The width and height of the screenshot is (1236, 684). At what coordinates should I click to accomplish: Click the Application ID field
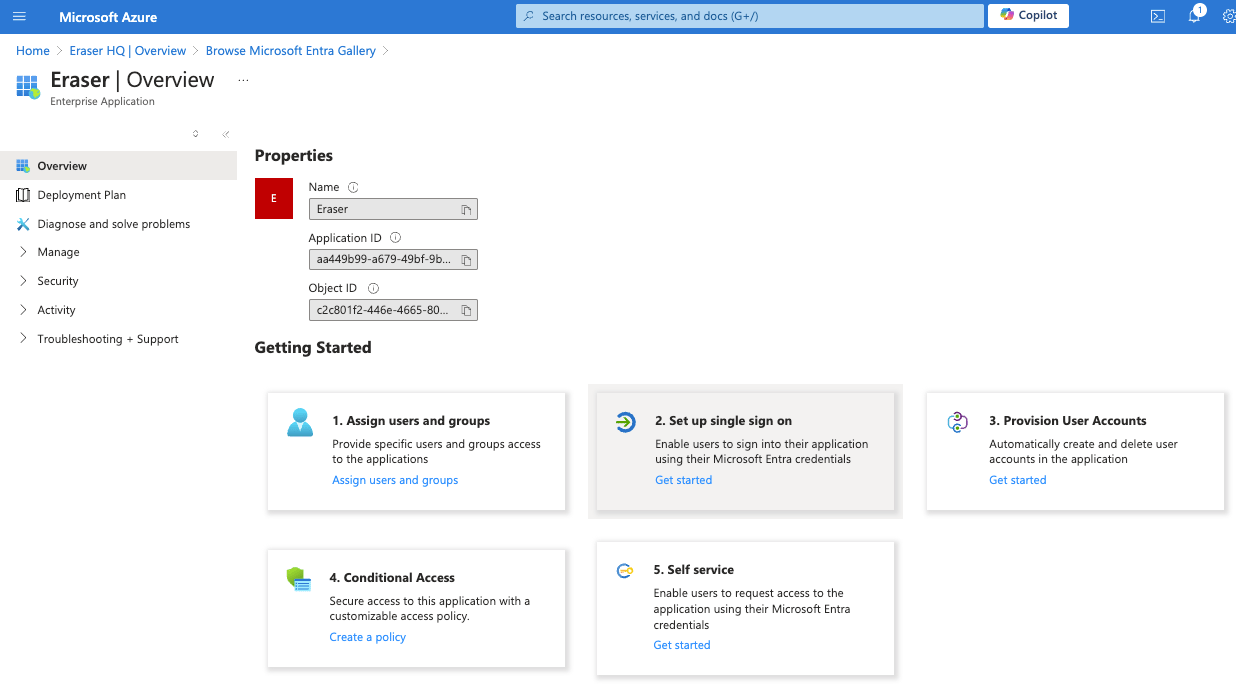pyautogui.click(x=393, y=260)
